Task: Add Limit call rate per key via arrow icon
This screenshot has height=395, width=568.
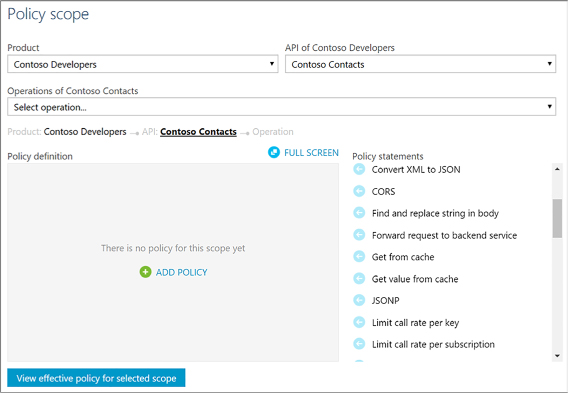Action: 359,322
